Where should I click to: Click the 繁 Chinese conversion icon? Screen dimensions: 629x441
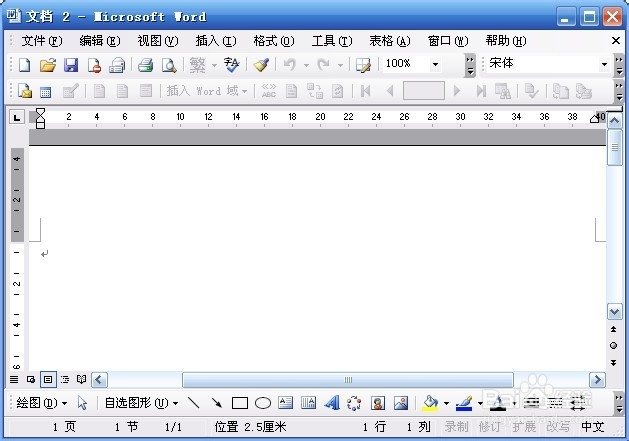coord(197,65)
